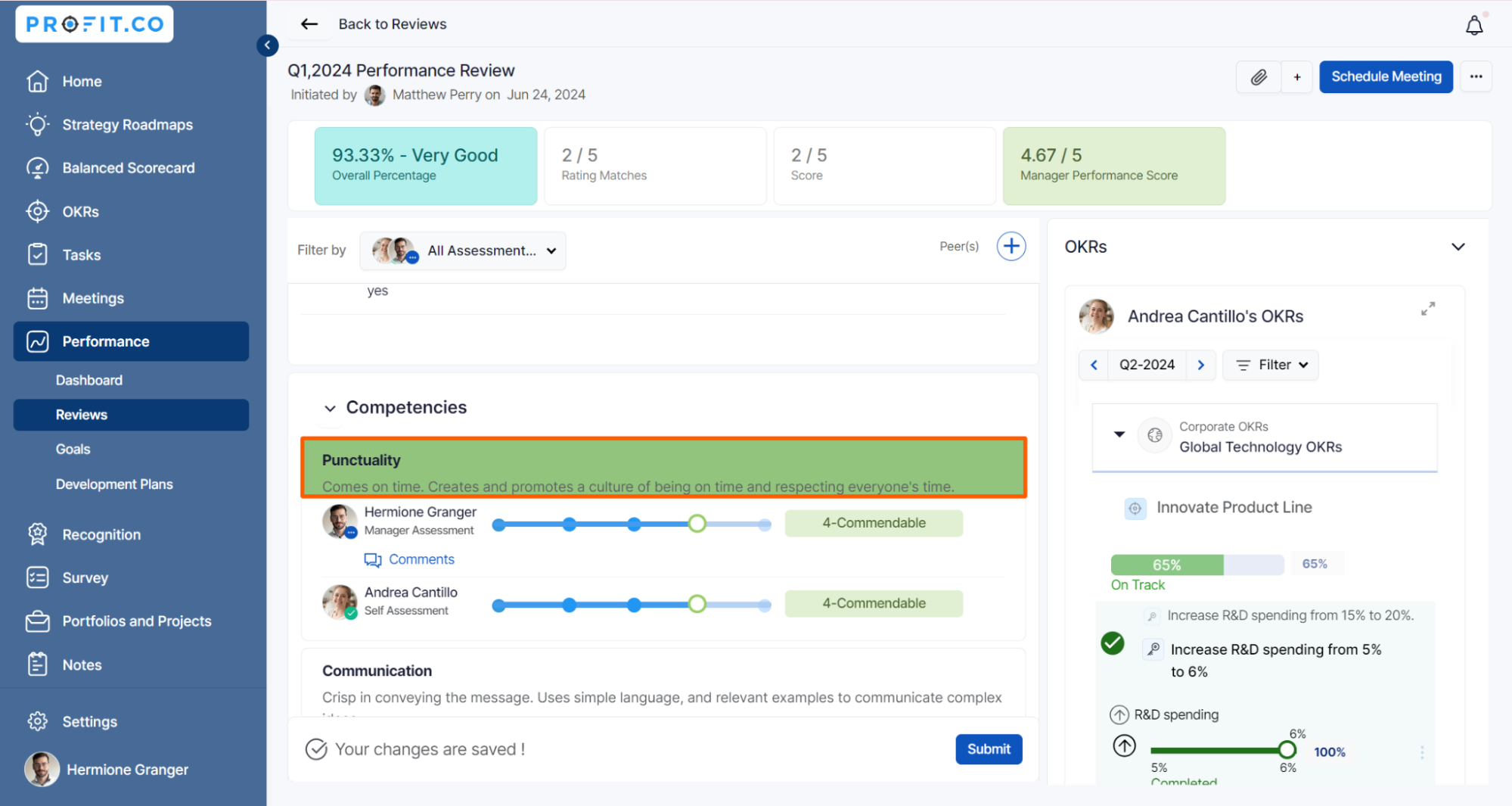Select Development Plans under Performance
This screenshot has width=1512, height=806.
pos(114,484)
